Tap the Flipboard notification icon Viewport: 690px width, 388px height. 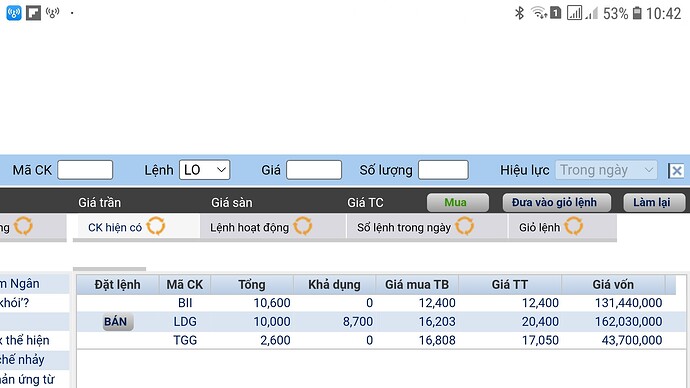click(33, 13)
